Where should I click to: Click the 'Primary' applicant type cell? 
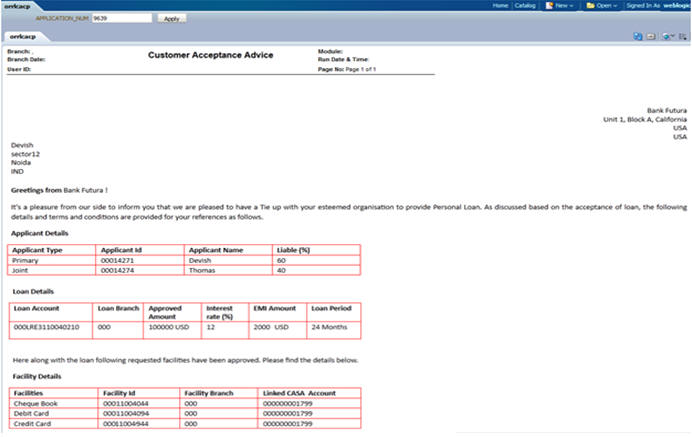25,260
